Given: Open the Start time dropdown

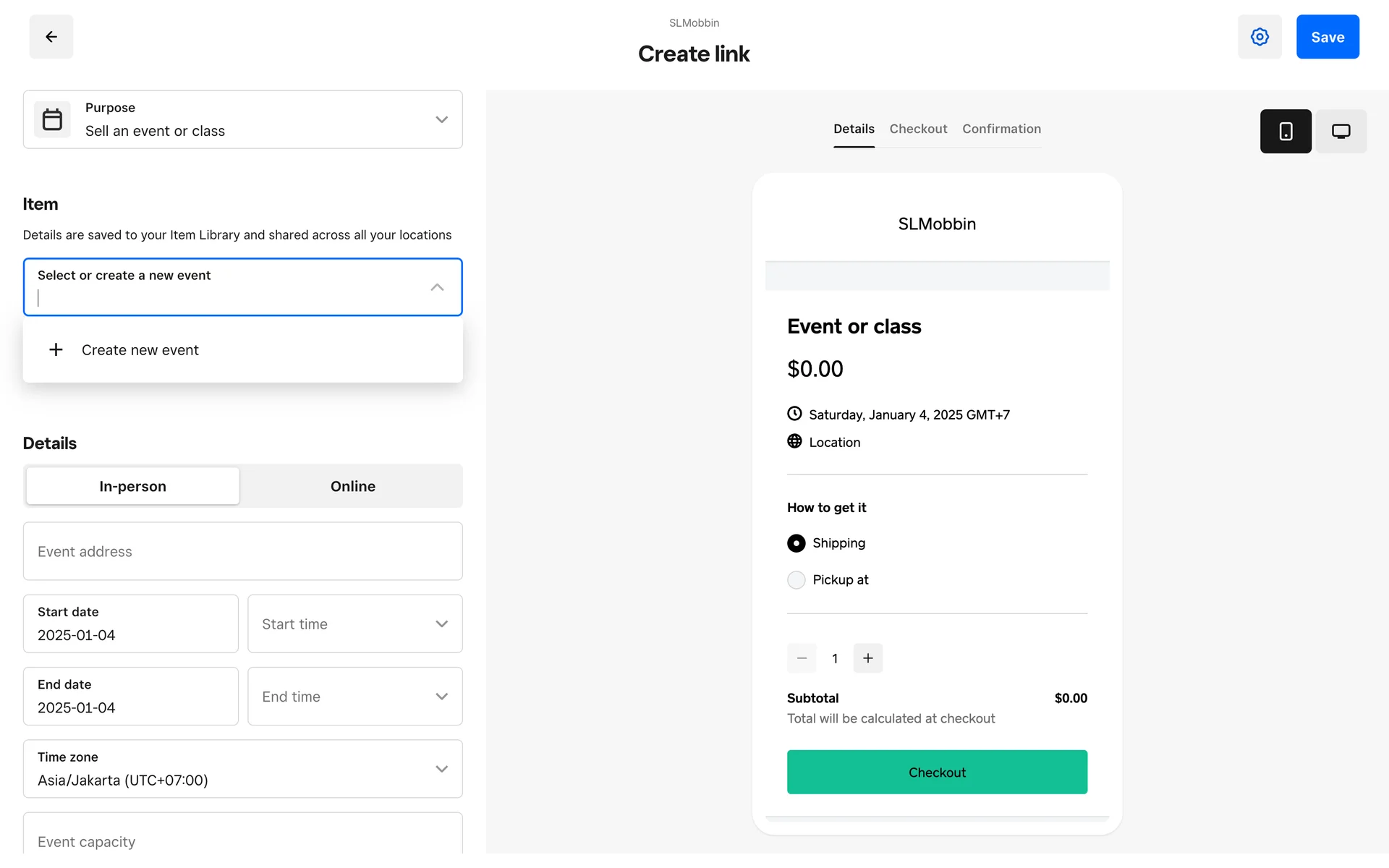Looking at the screenshot, I should (354, 624).
